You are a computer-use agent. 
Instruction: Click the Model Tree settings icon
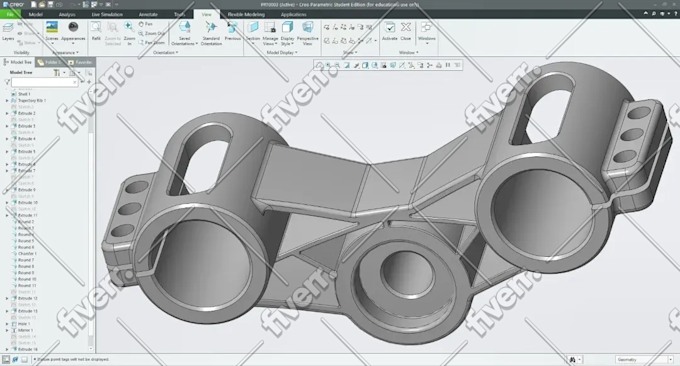tap(57, 72)
